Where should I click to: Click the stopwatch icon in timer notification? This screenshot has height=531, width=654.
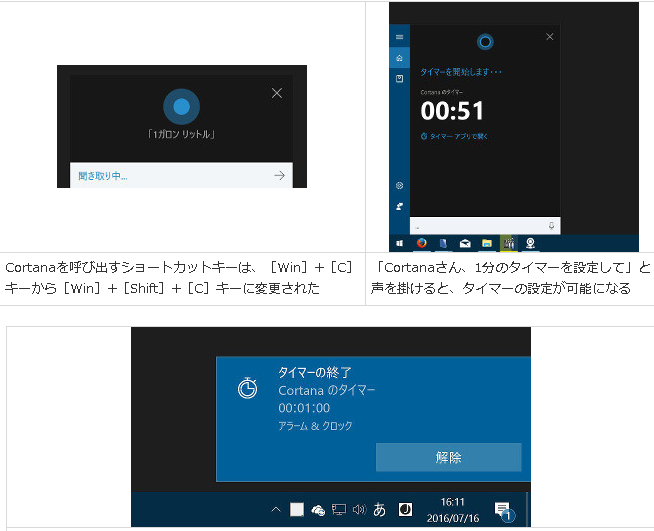[x=247, y=388]
